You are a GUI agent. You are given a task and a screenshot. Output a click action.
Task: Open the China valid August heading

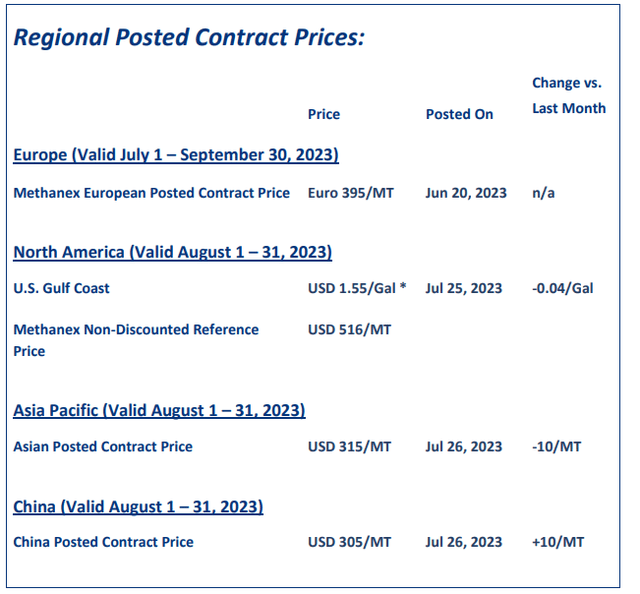pyautogui.click(x=138, y=507)
